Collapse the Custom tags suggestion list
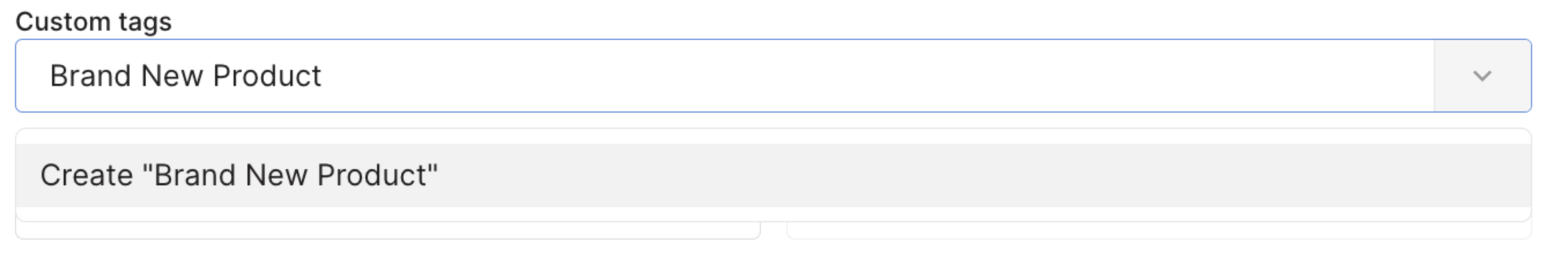Screen dimensions: 1568x261 click(x=1482, y=76)
